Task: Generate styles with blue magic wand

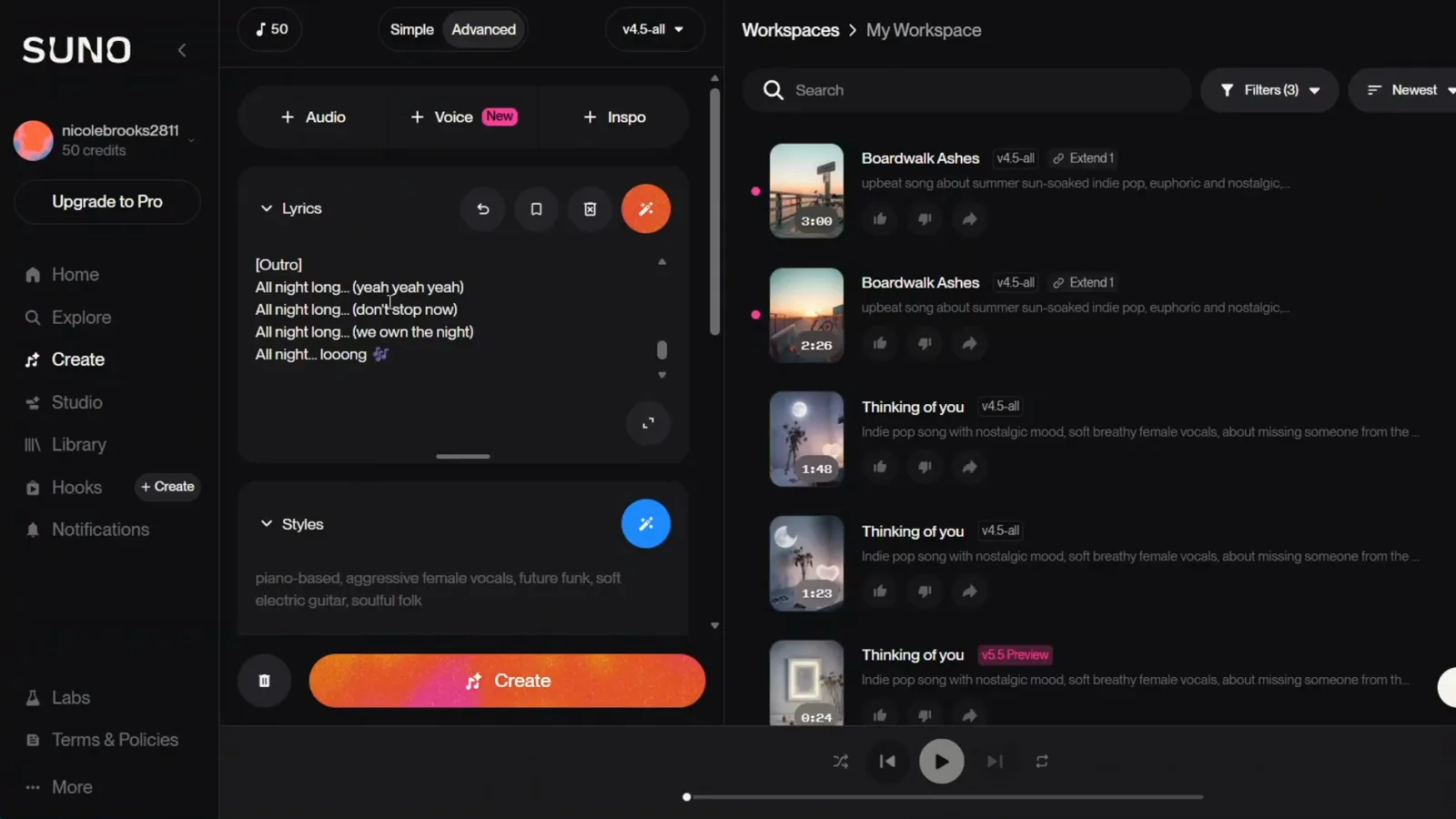Action: pyautogui.click(x=646, y=523)
